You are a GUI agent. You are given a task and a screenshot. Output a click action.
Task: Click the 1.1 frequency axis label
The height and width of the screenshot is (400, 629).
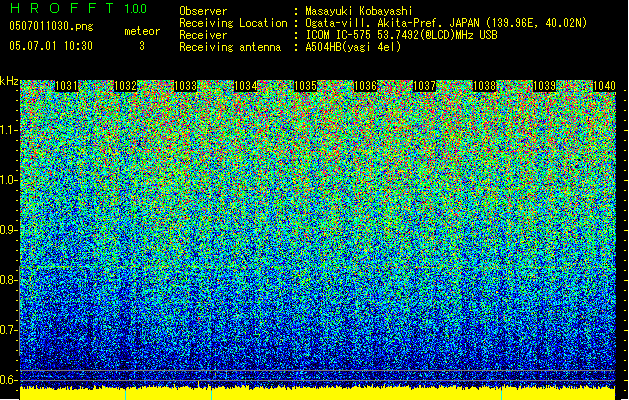coord(9,130)
